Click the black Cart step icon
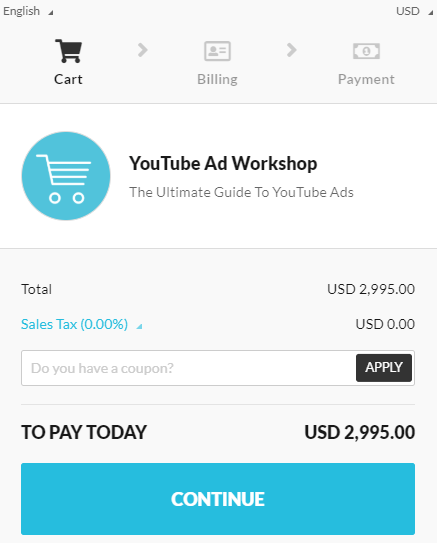Image resolution: width=437 pixels, height=543 pixels. (69, 51)
